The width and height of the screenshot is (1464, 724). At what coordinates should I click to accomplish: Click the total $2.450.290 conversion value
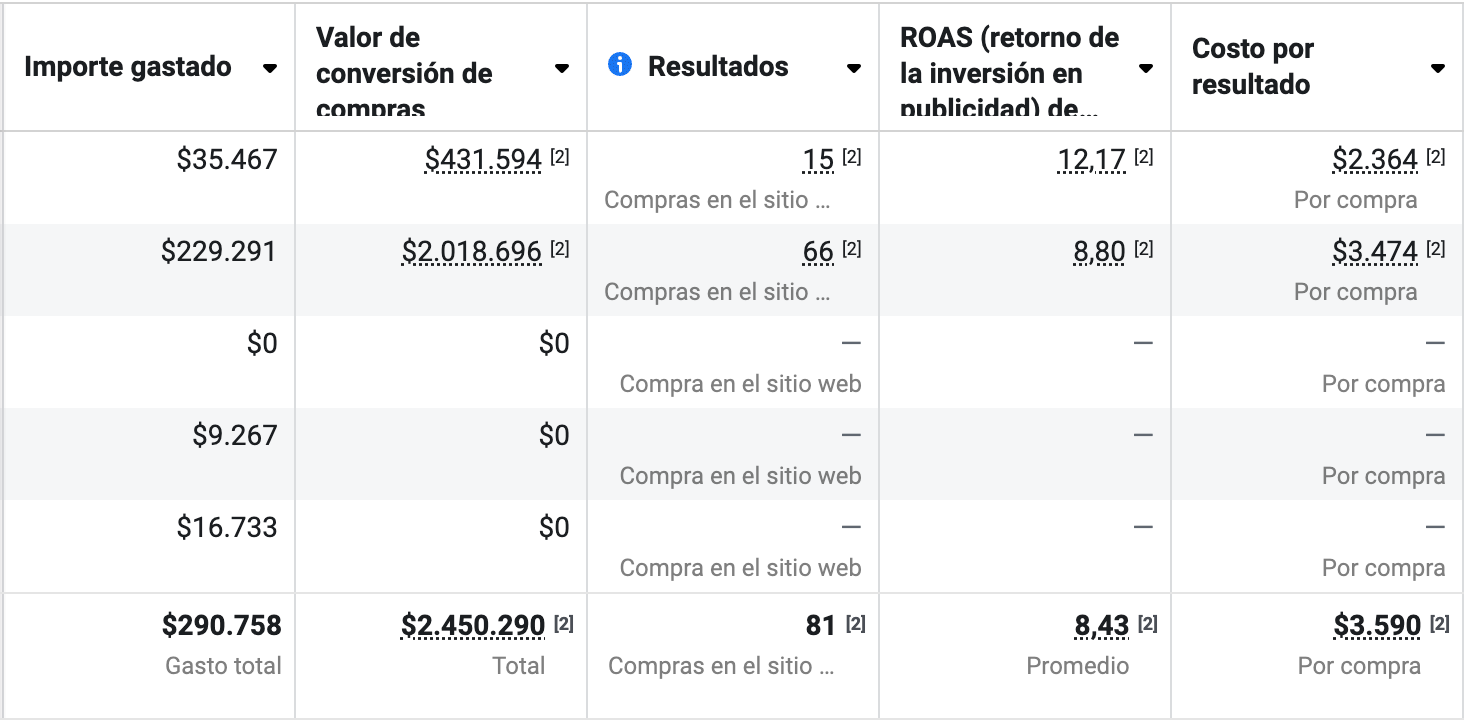click(x=473, y=626)
